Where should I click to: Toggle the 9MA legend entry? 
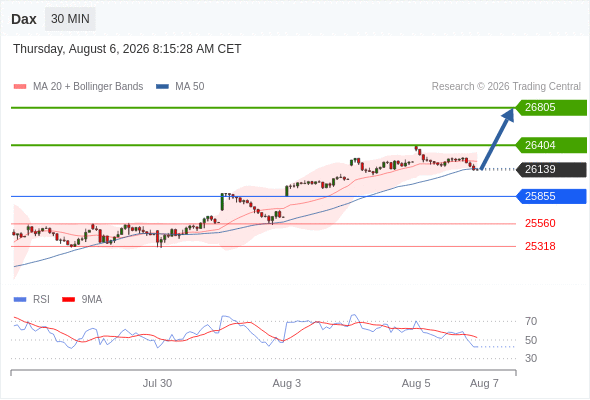[82, 300]
